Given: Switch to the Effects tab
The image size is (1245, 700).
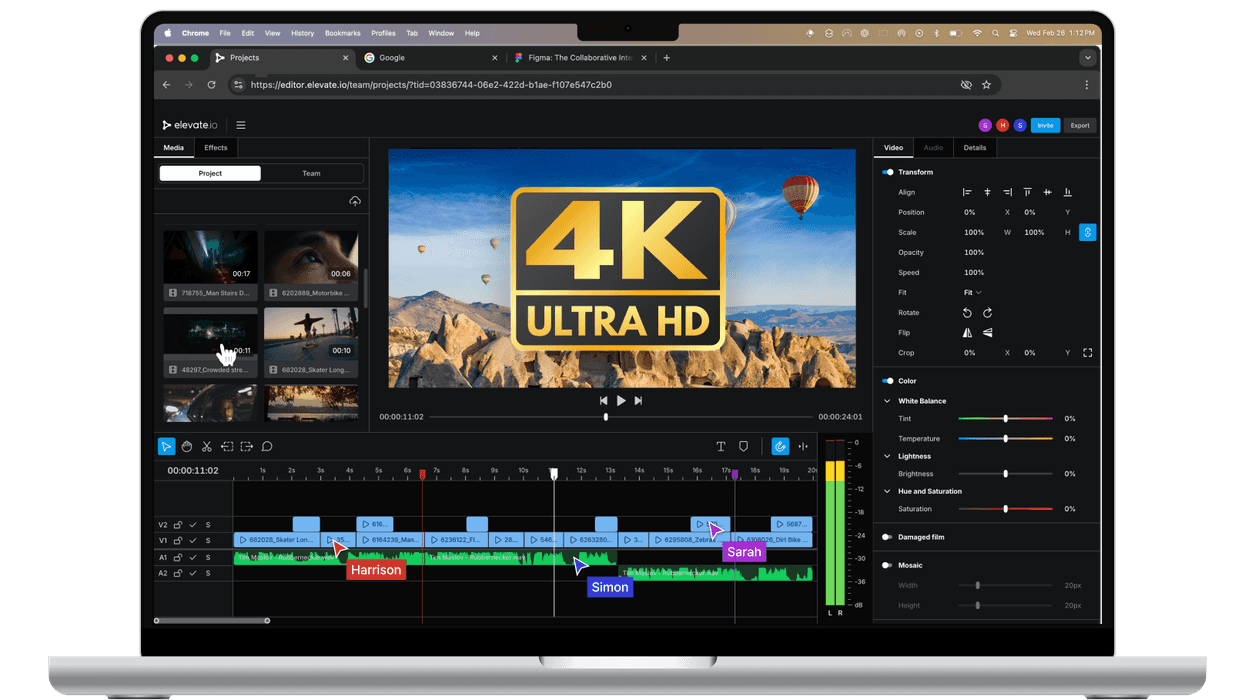Looking at the screenshot, I should [216, 148].
